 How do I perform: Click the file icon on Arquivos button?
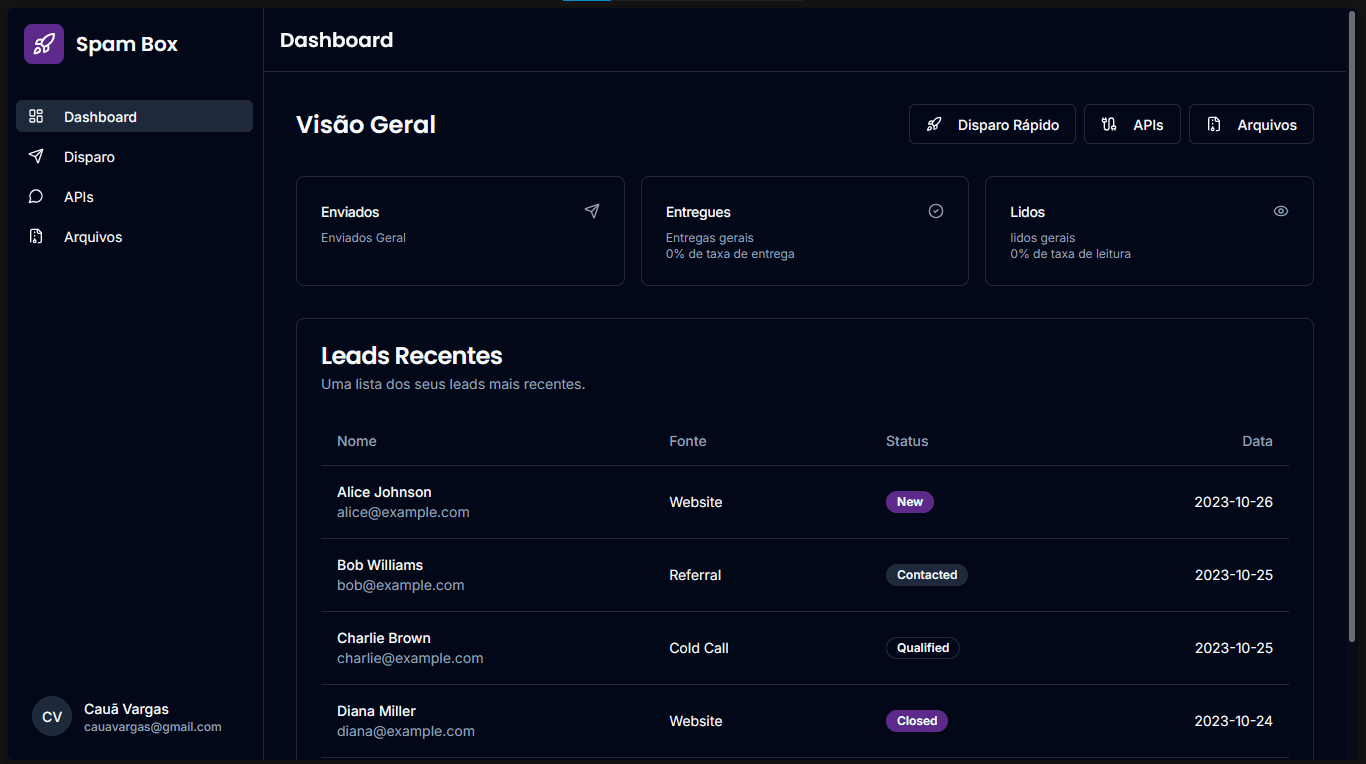pos(1214,125)
